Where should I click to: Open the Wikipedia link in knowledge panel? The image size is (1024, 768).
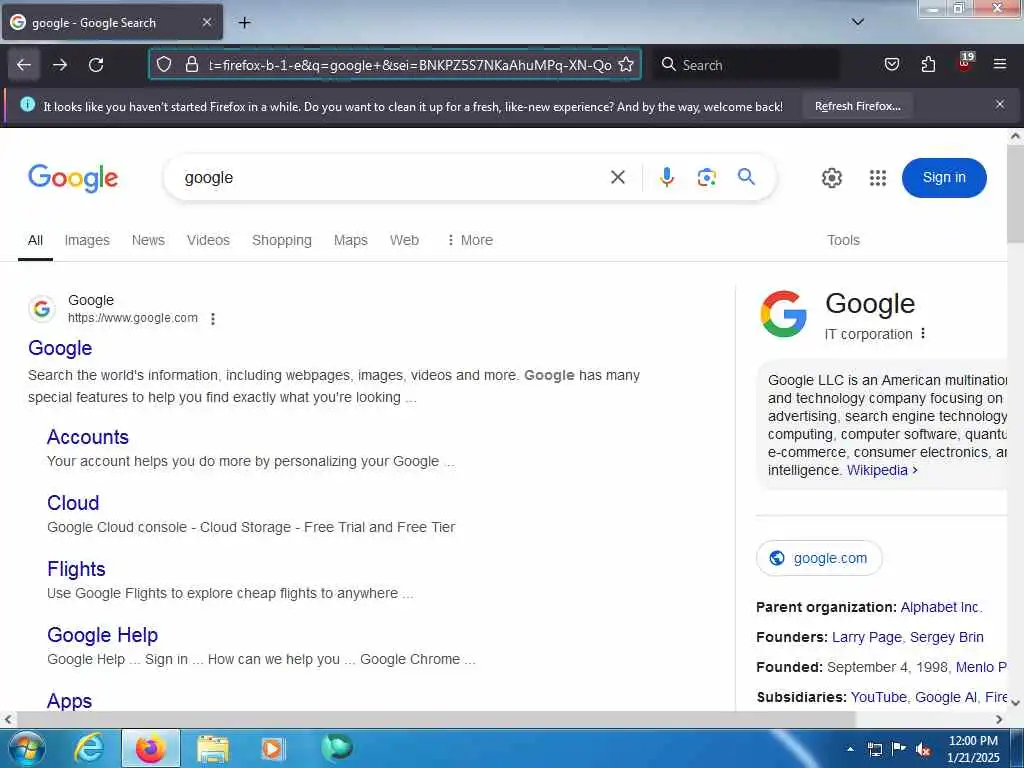coord(882,470)
